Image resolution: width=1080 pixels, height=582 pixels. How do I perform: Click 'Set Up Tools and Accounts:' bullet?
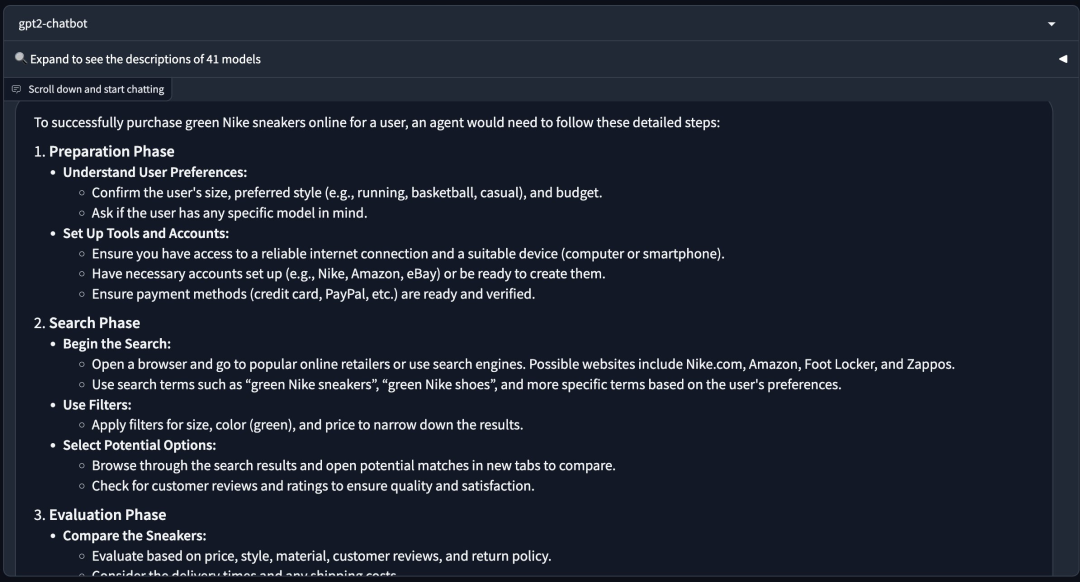pyautogui.click(x=146, y=233)
